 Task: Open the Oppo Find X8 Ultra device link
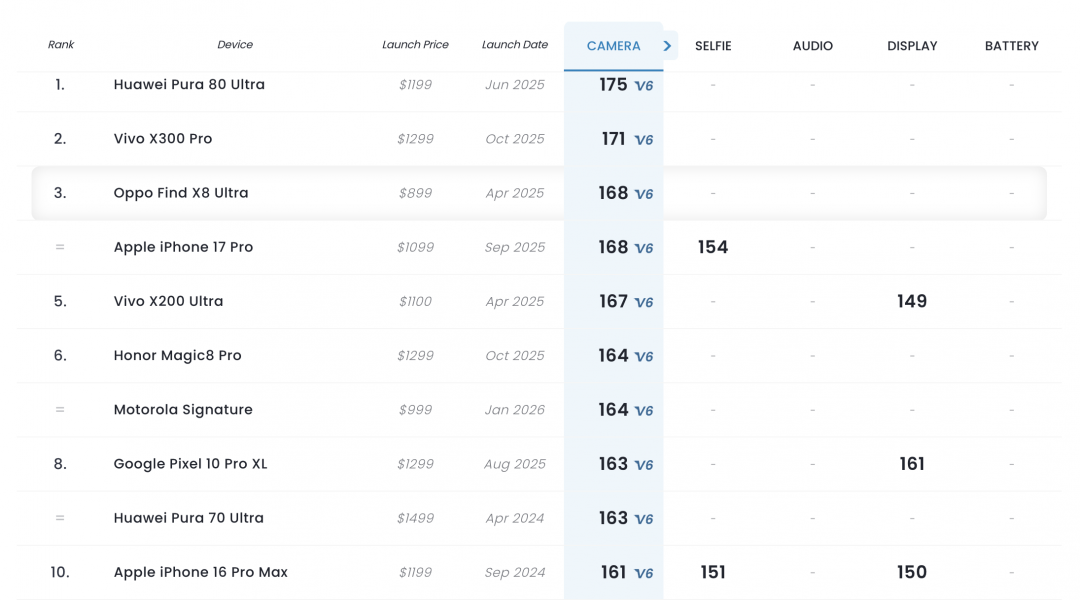pyautogui.click(x=180, y=193)
